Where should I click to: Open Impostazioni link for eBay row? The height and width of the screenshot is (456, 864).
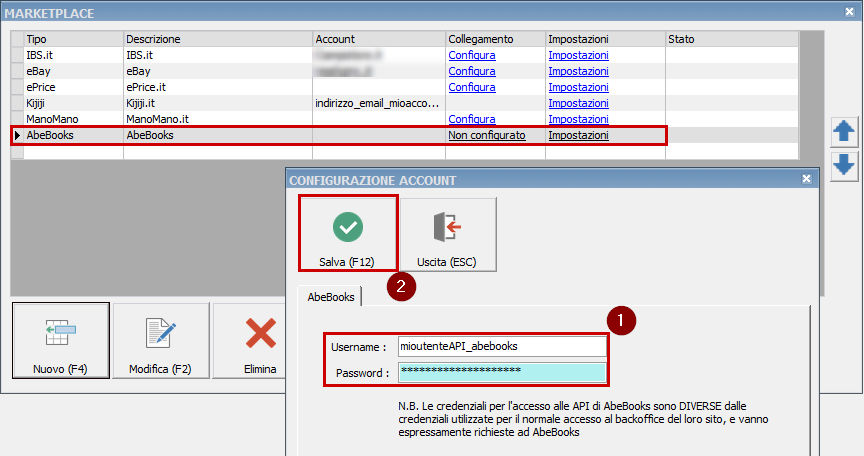579,71
